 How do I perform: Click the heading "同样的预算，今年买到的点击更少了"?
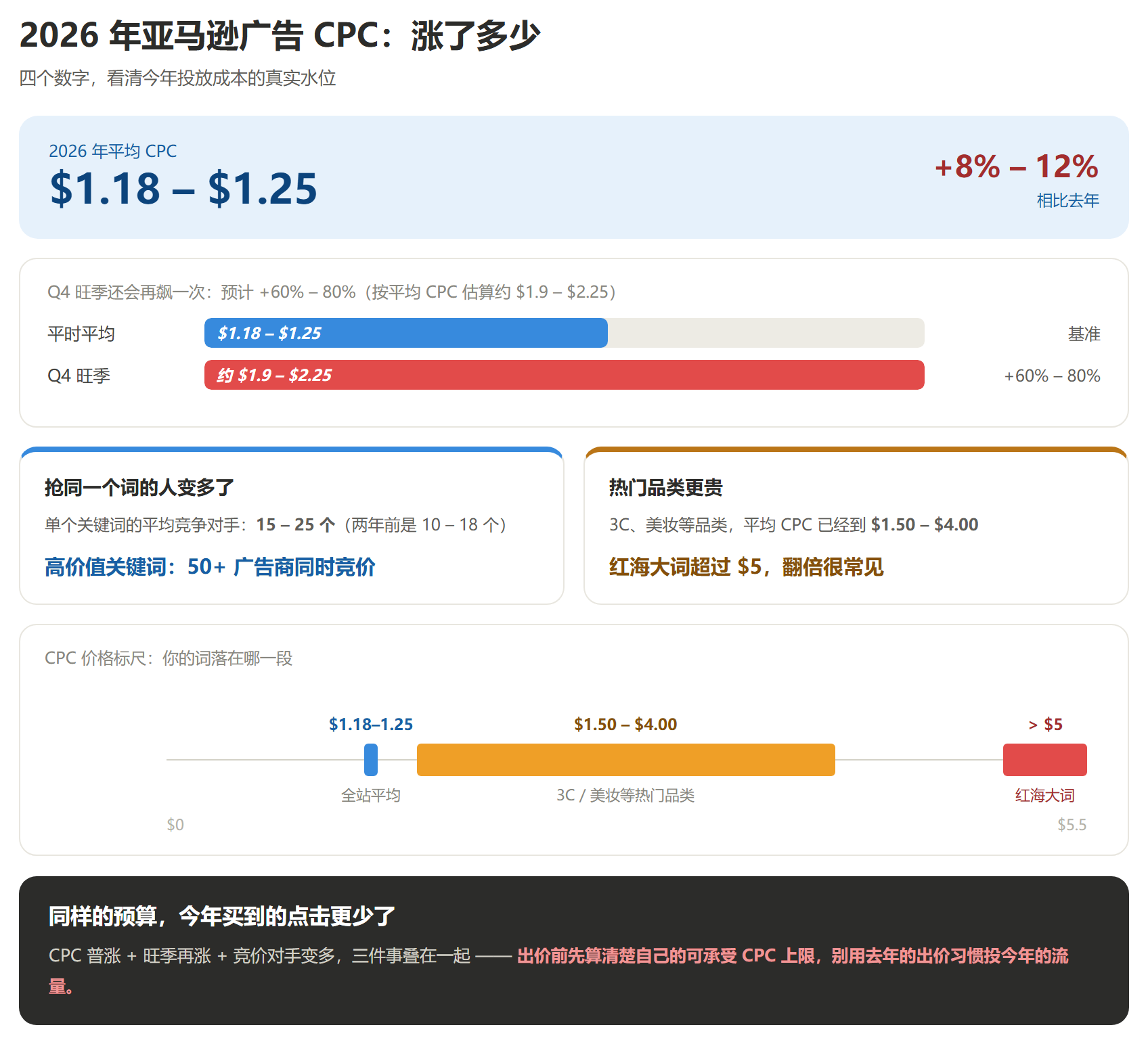pos(222,916)
